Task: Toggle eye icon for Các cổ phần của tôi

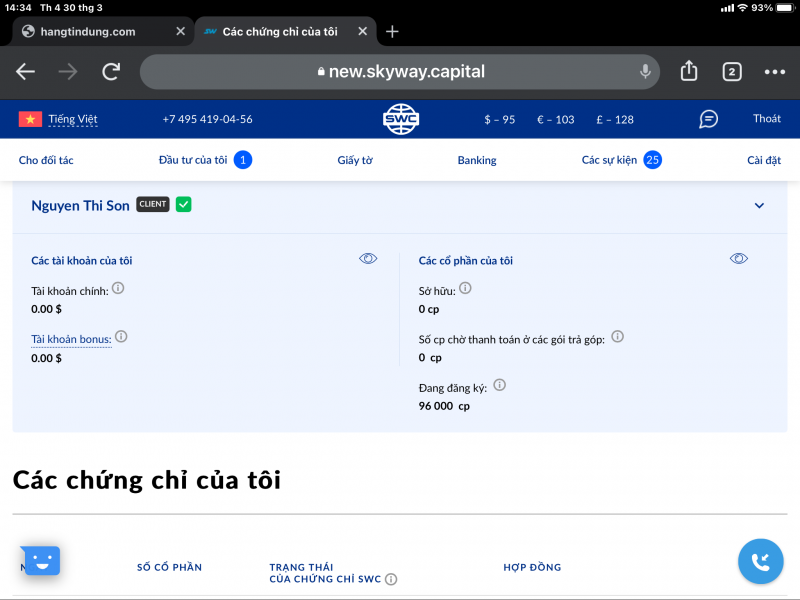Action: pyautogui.click(x=739, y=259)
